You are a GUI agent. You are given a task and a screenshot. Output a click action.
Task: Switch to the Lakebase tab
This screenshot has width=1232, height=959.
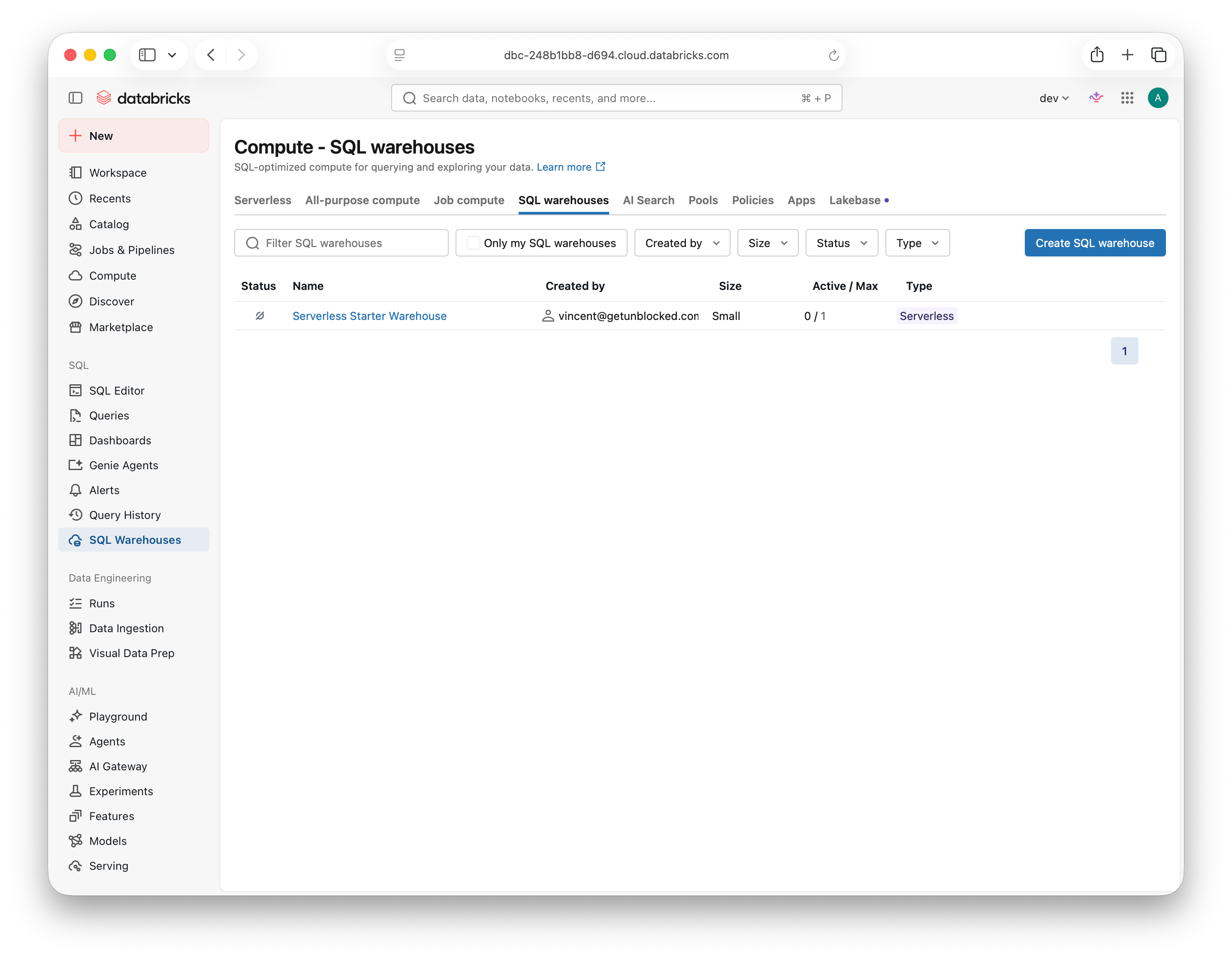(855, 200)
